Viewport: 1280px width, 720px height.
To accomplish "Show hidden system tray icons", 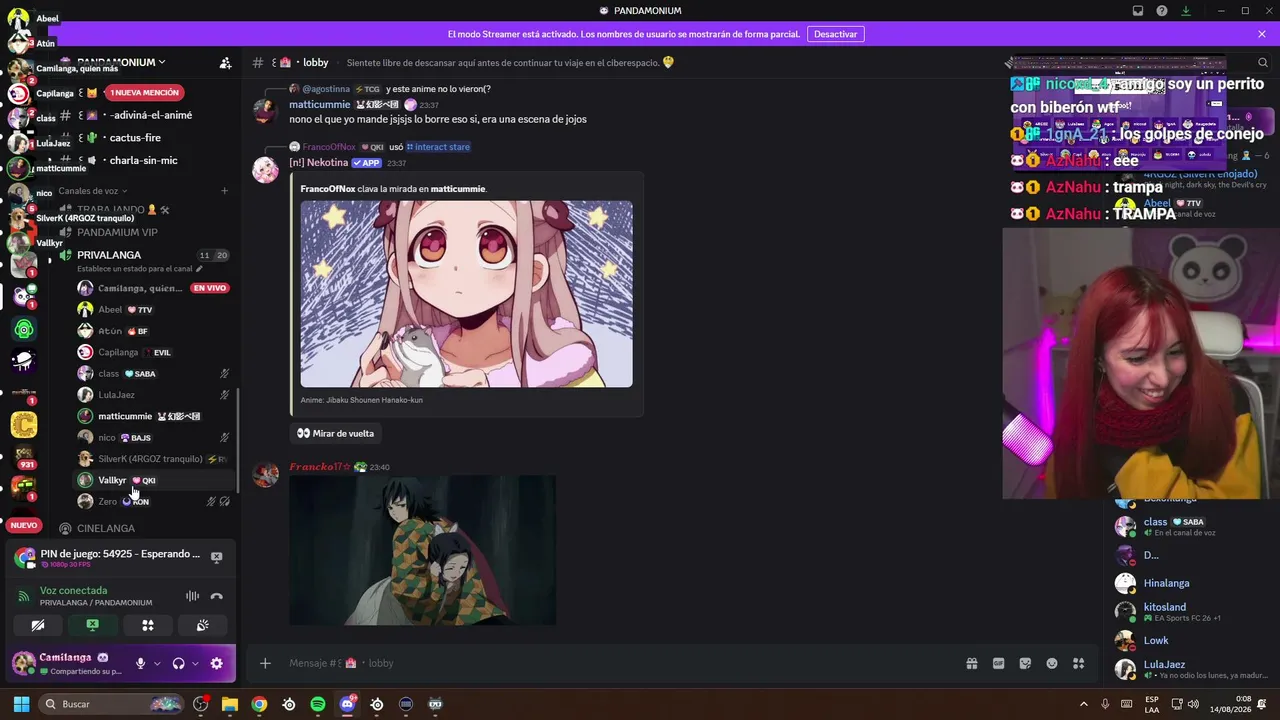I will coord(1083,704).
